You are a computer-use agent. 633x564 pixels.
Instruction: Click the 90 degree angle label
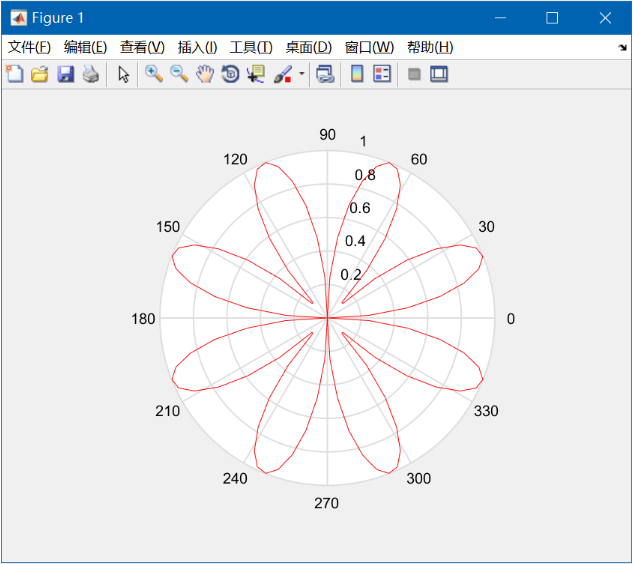click(x=327, y=135)
